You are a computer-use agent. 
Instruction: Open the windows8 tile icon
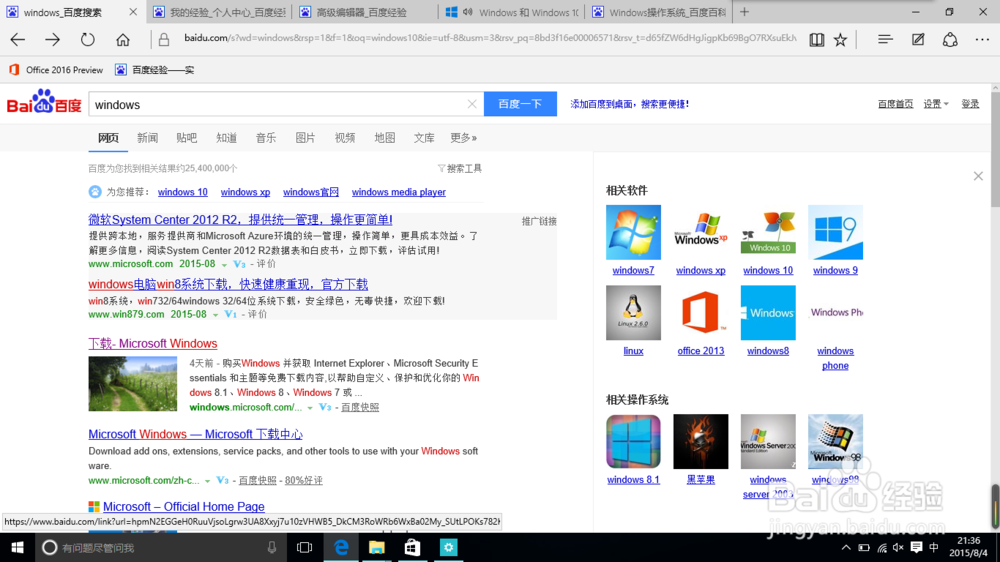pyautogui.click(x=768, y=313)
